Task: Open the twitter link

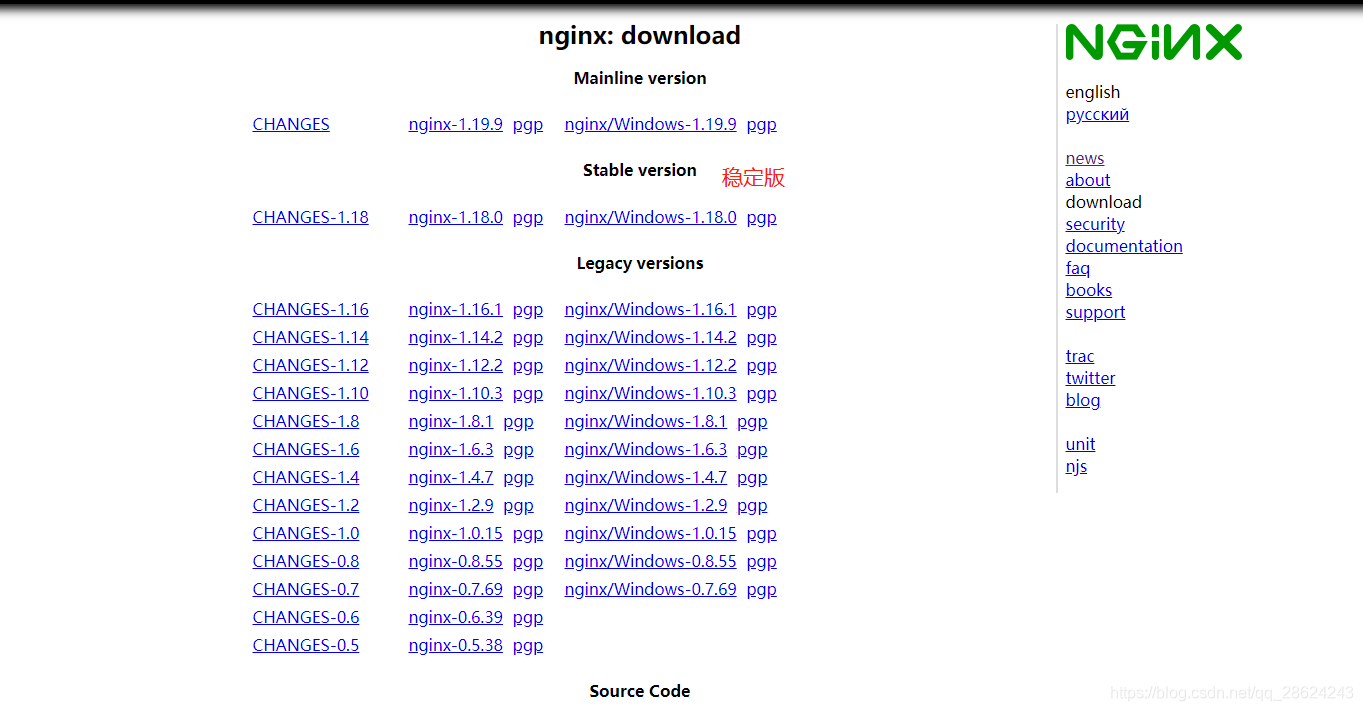Action: pyautogui.click(x=1090, y=378)
